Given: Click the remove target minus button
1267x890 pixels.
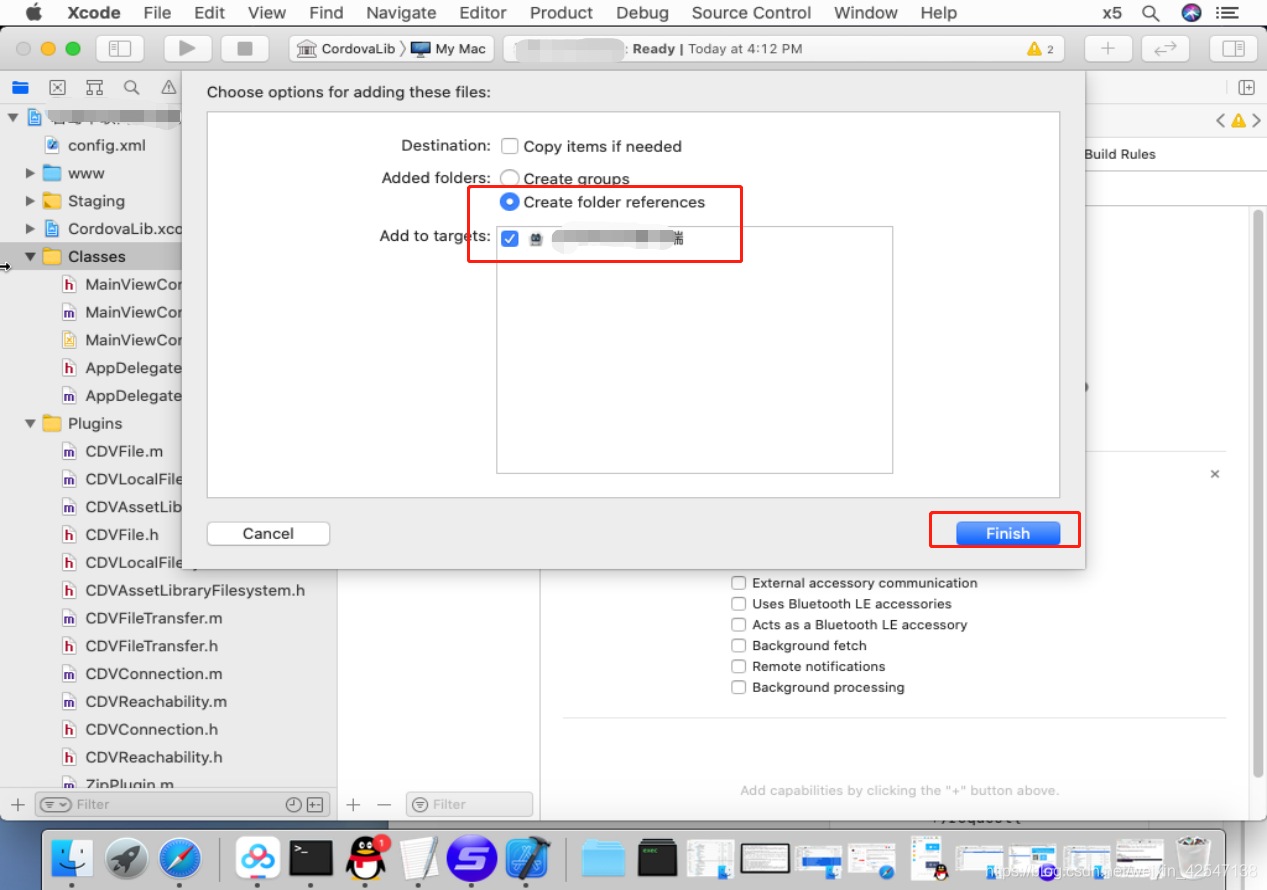Looking at the screenshot, I should click(x=383, y=804).
